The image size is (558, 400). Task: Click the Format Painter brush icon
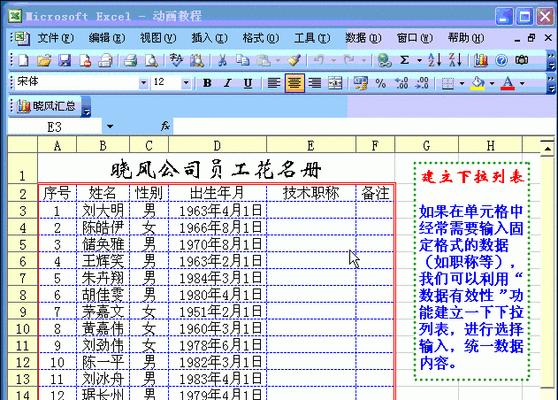point(294,60)
